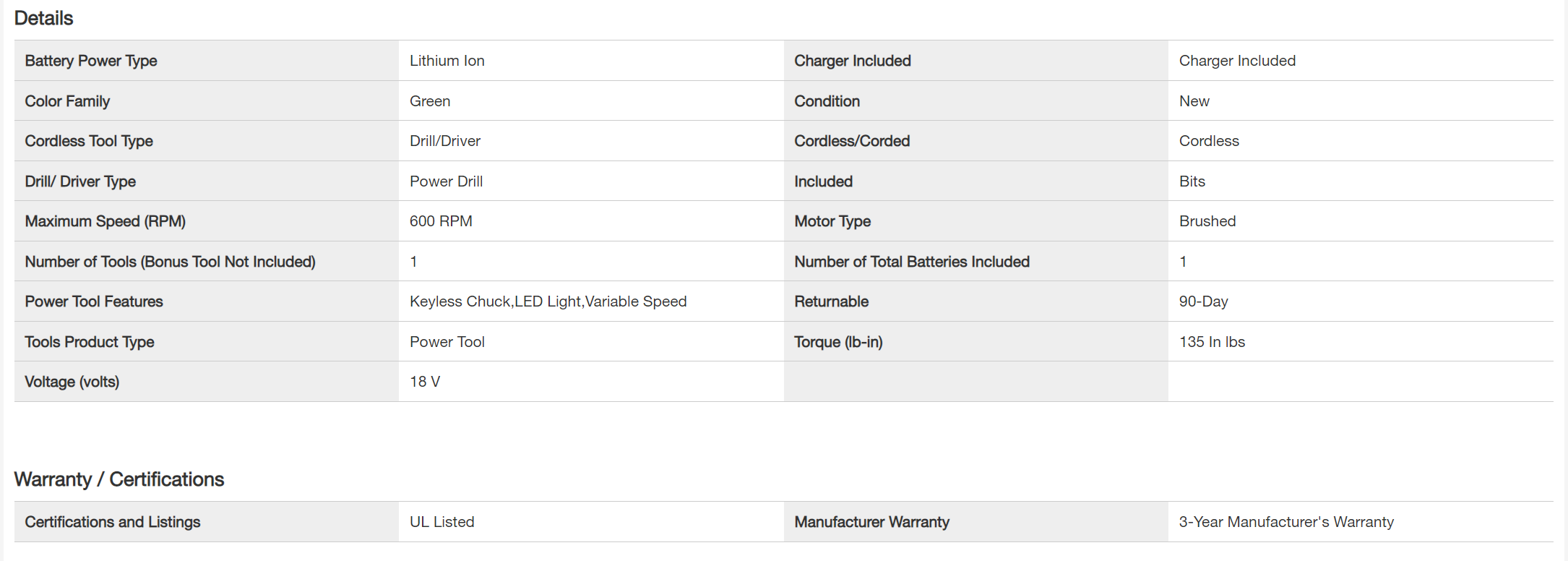Click the Motor Type label
This screenshot has width=1568, height=561.
(832, 221)
